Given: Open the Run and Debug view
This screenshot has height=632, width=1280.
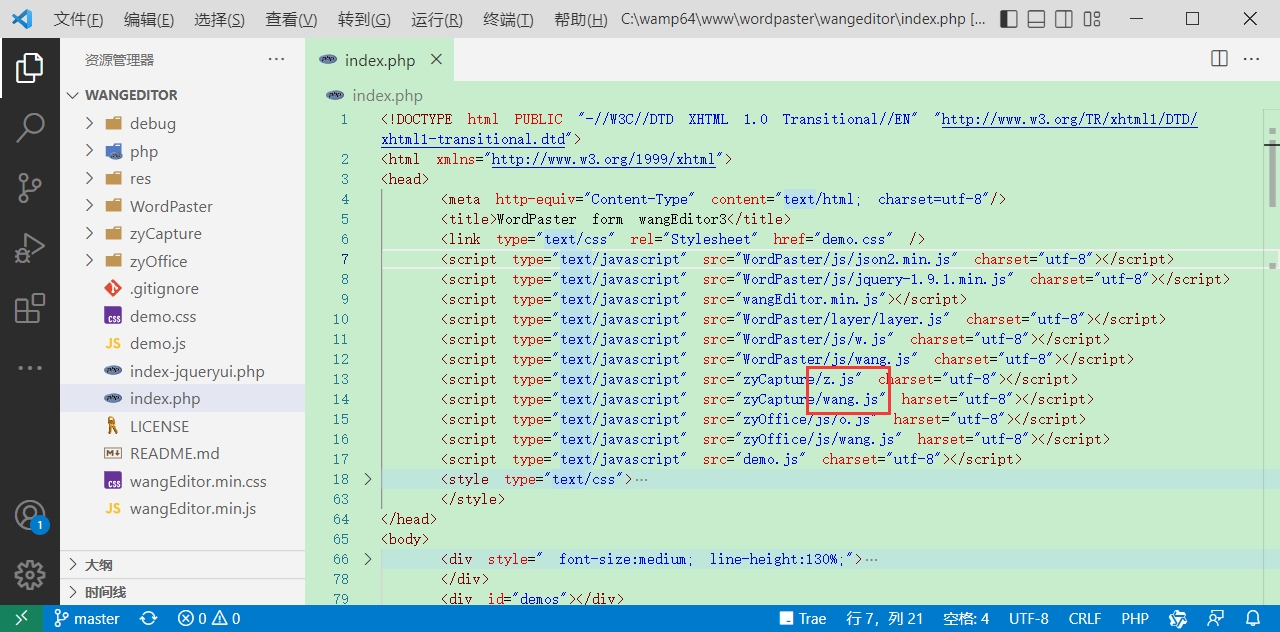Looking at the screenshot, I should tap(29, 248).
